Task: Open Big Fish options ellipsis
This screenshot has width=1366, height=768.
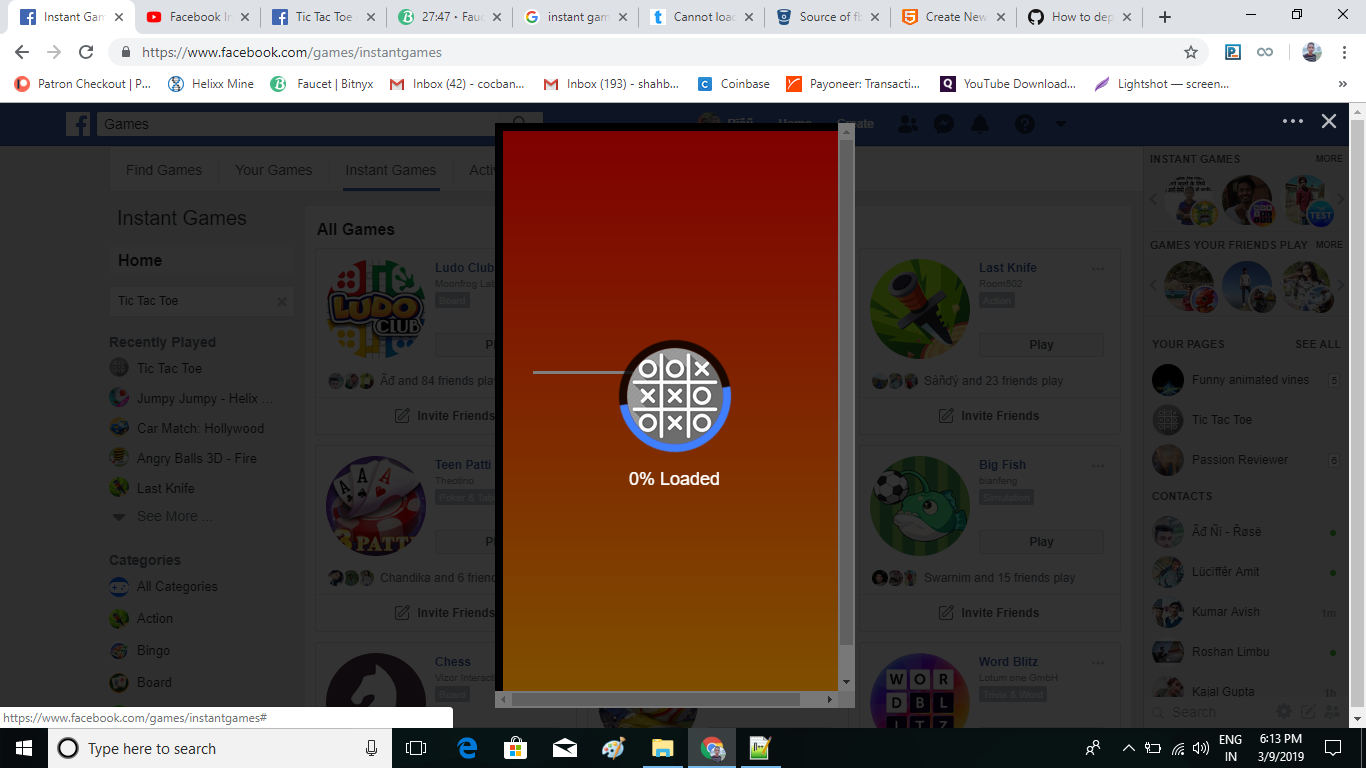Action: coord(1098,465)
